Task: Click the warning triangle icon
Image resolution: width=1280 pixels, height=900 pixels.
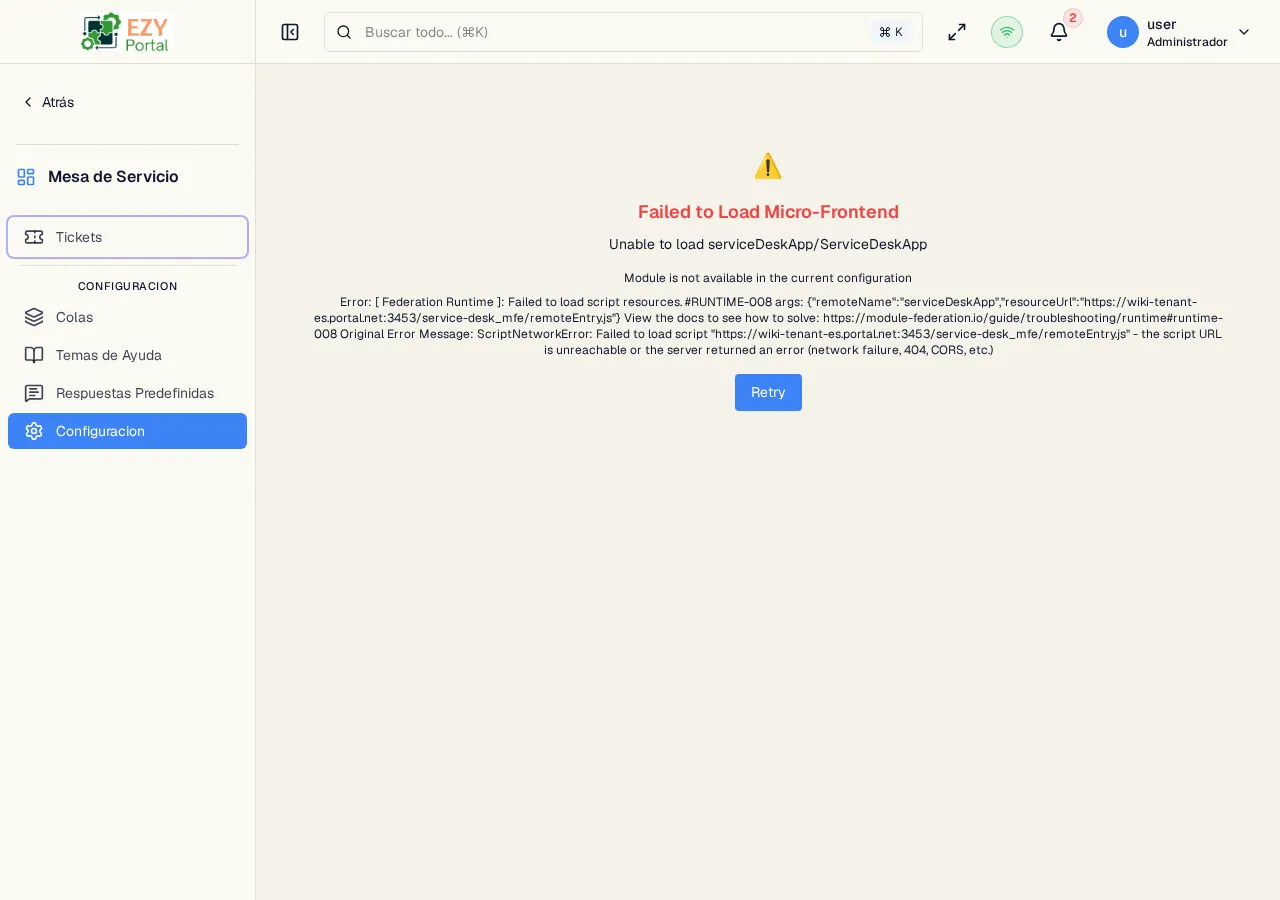Action: click(768, 166)
